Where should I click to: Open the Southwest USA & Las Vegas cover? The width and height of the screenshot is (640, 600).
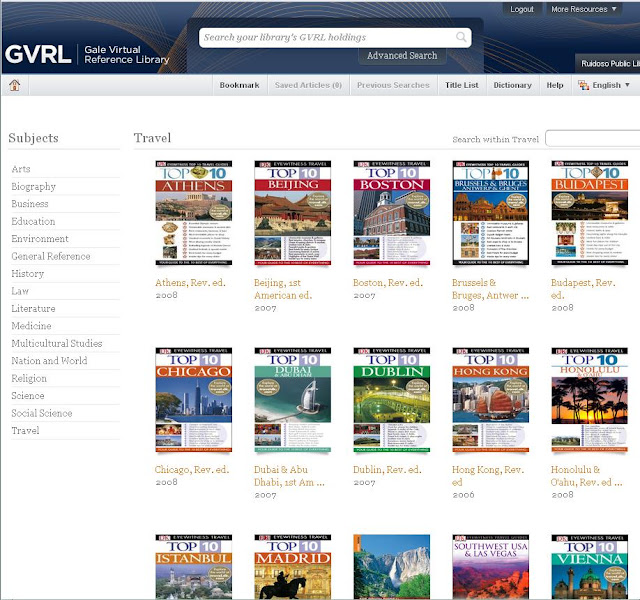point(491,567)
